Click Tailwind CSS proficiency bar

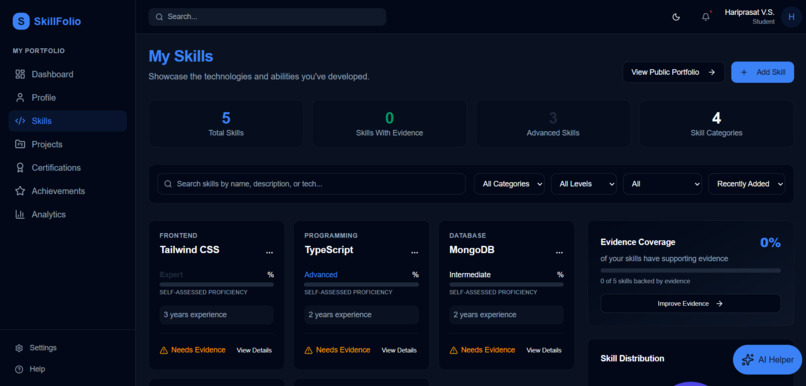pos(216,284)
